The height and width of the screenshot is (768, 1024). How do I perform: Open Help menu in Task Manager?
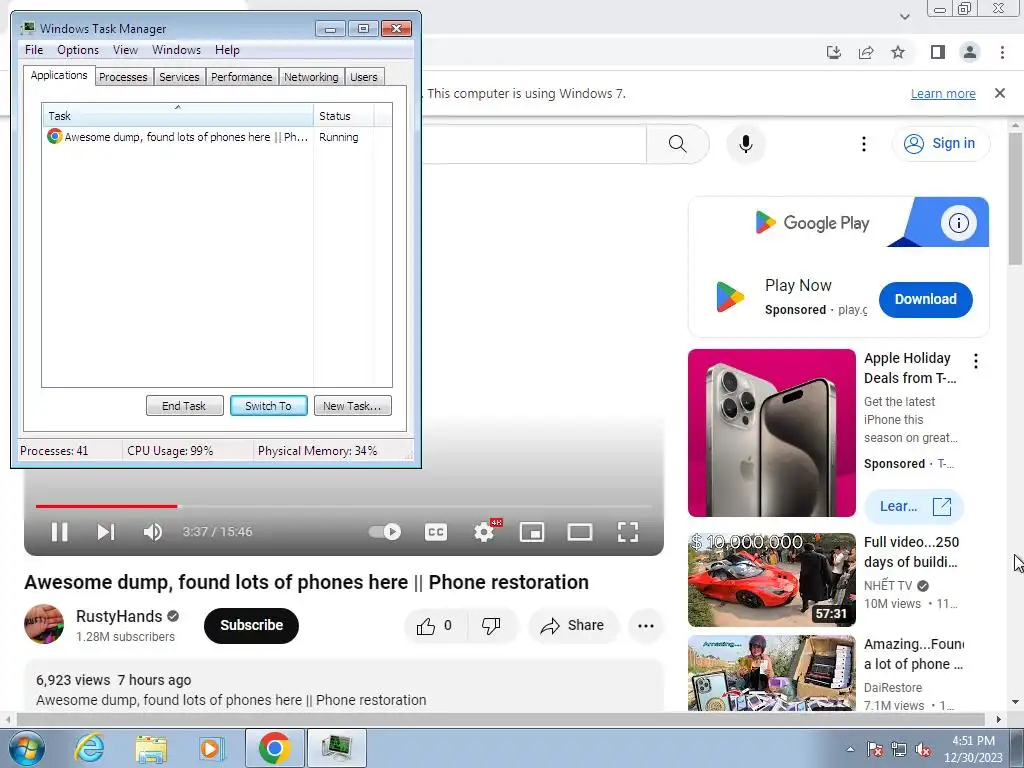pos(227,50)
